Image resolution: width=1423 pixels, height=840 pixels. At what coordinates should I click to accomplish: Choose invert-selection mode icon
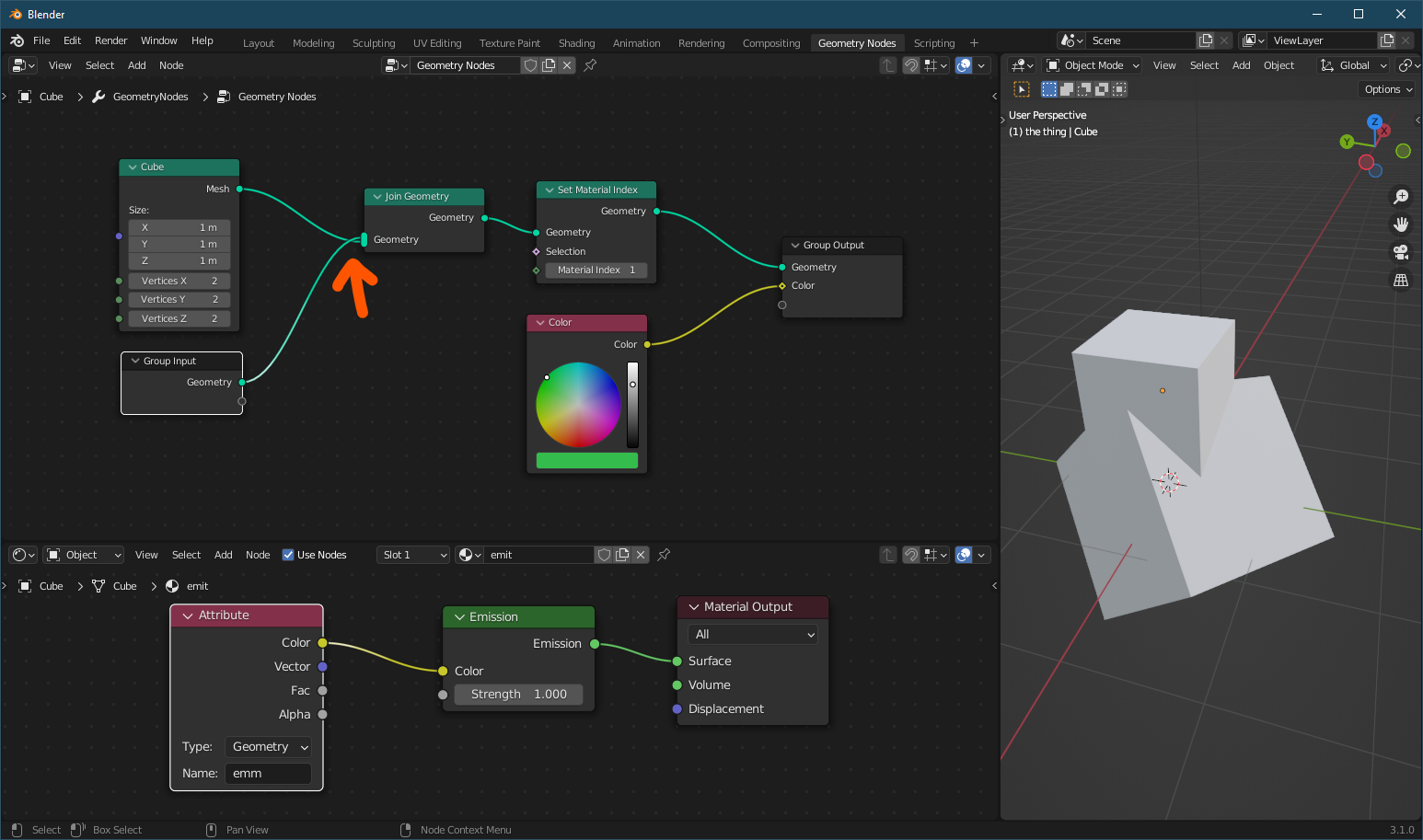pyautogui.click(x=1102, y=89)
